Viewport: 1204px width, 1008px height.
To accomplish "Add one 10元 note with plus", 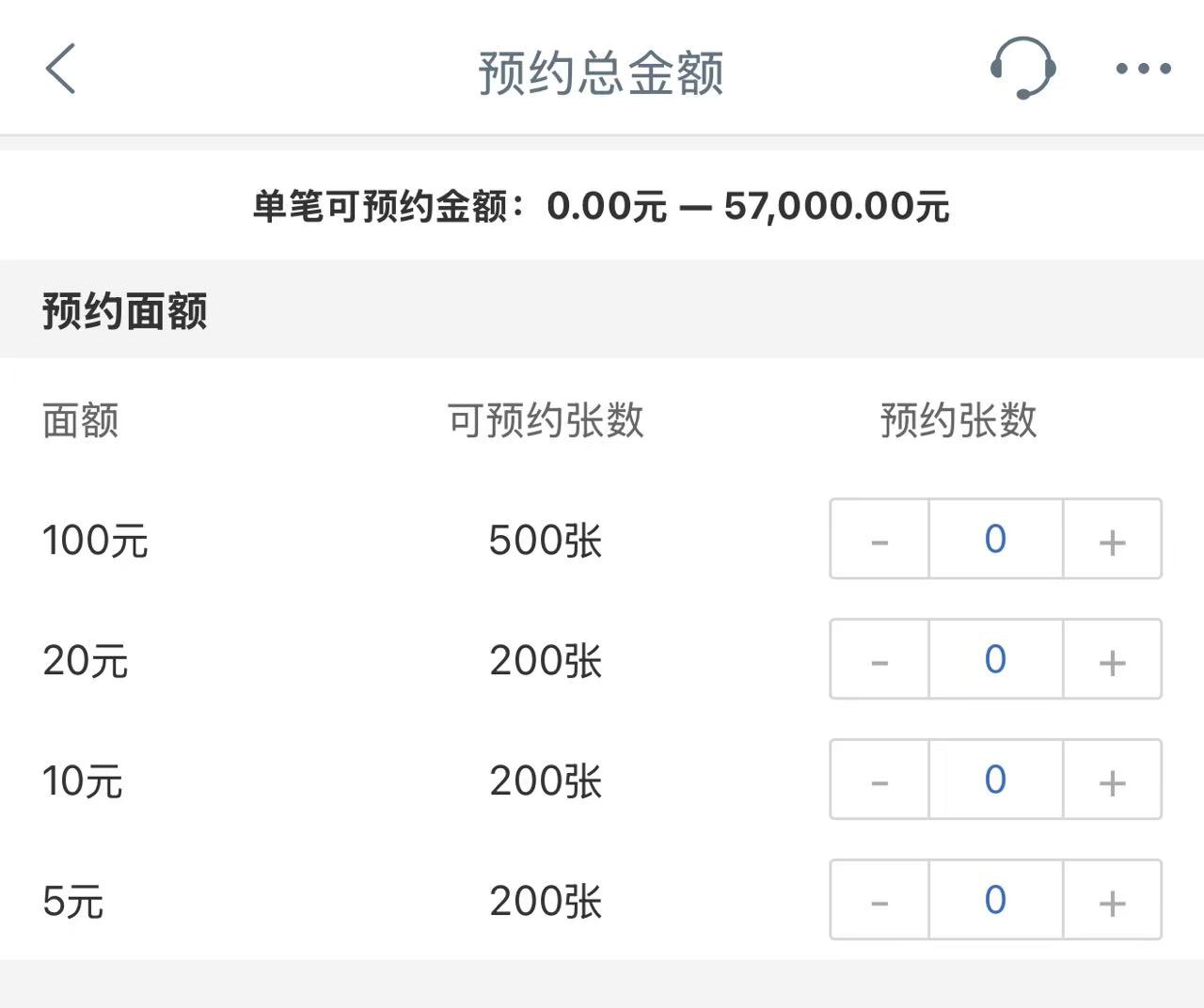I will click(1112, 780).
